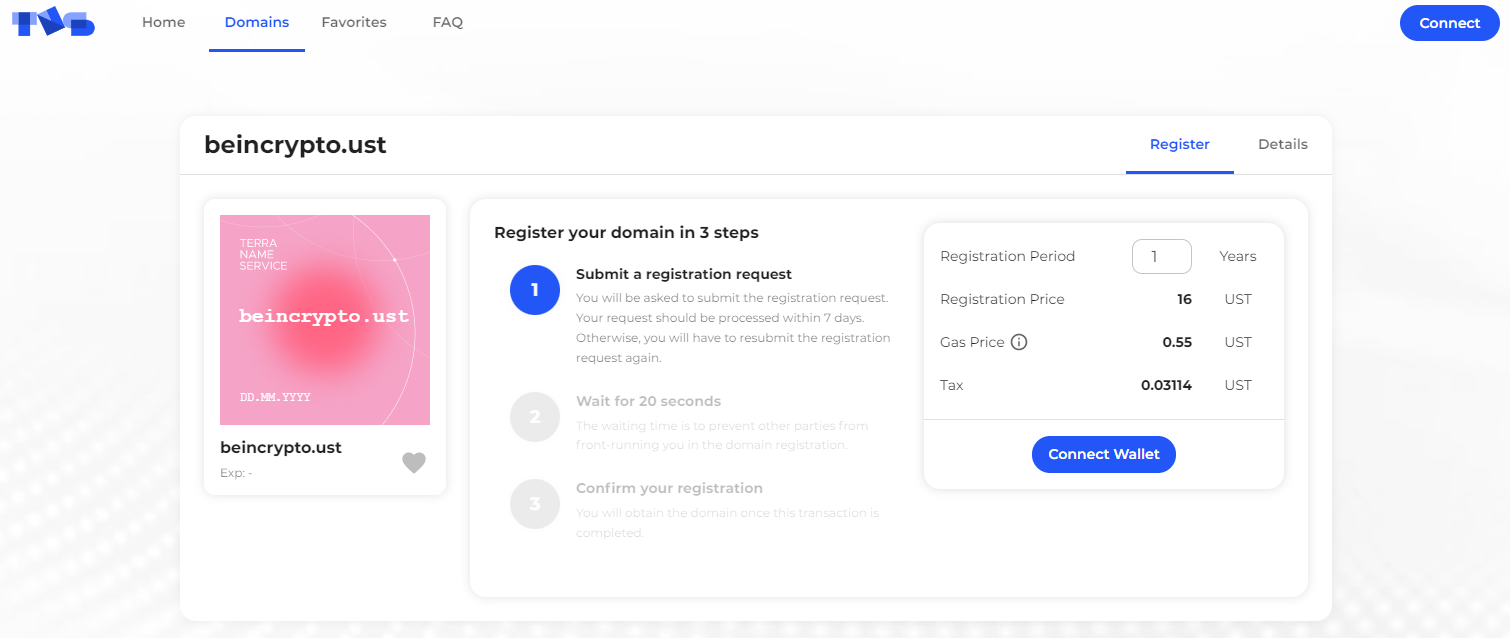
Task: Switch to the Details tab
Action: click(1283, 144)
